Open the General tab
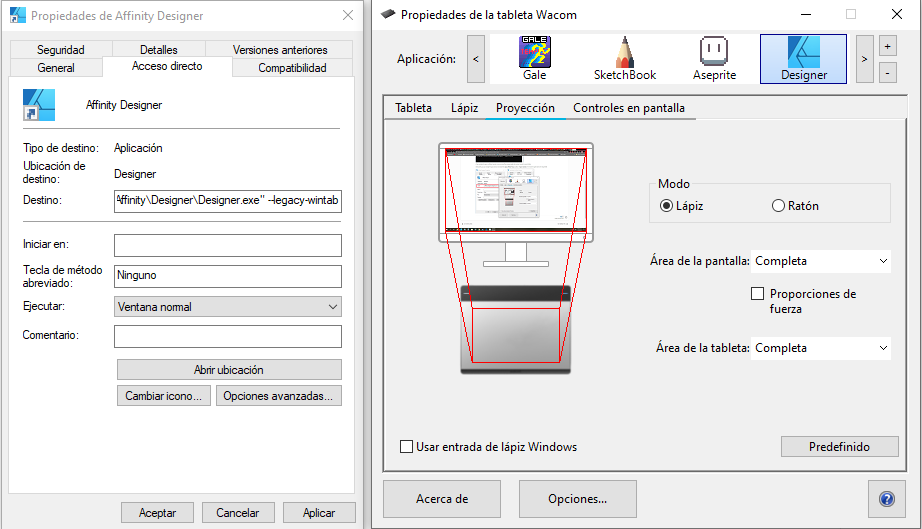Viewport: 922px width, 529px height. tap(56, 68)
